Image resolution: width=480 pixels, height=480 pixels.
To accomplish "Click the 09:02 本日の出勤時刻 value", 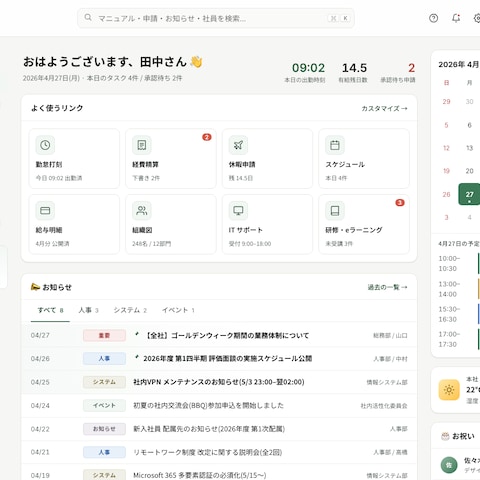I will (308, 68).
